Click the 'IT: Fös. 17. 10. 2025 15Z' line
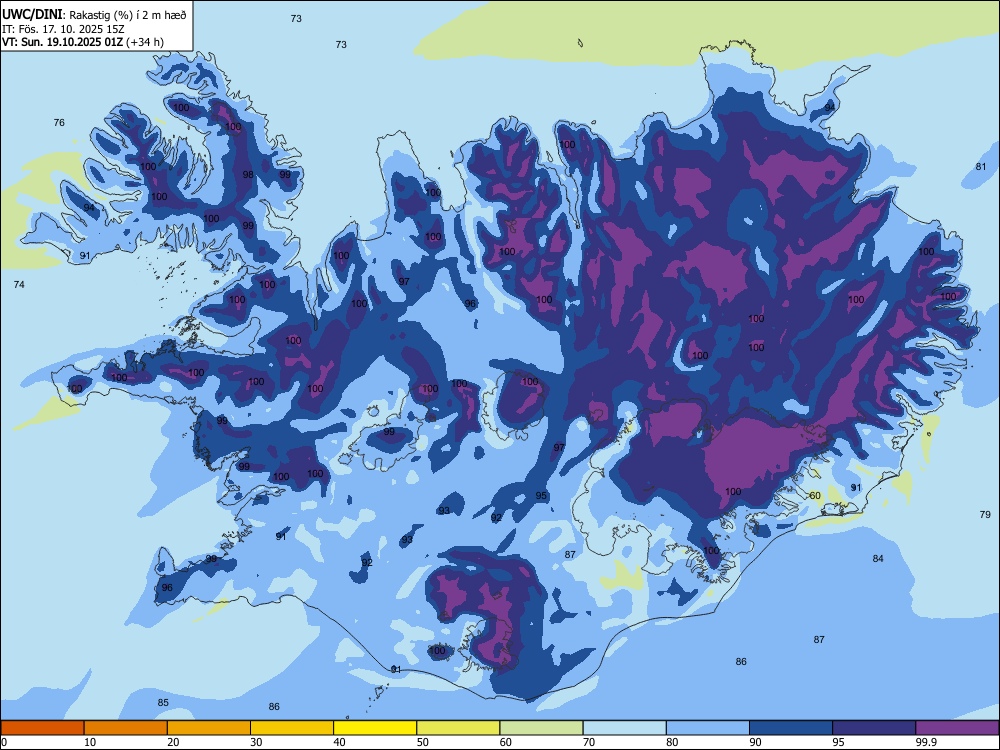The height and width of the screenshot is (750, 1000). click(x=63, y=29)
